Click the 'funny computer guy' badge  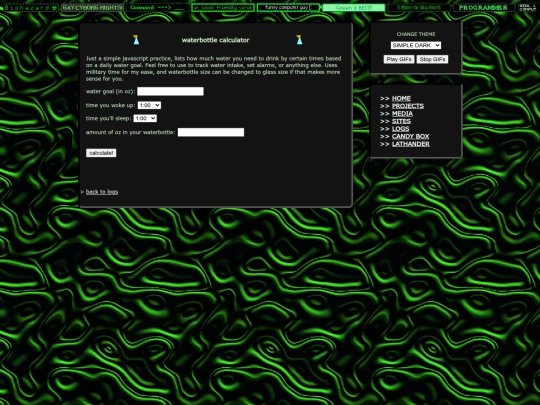pos(288,7)
